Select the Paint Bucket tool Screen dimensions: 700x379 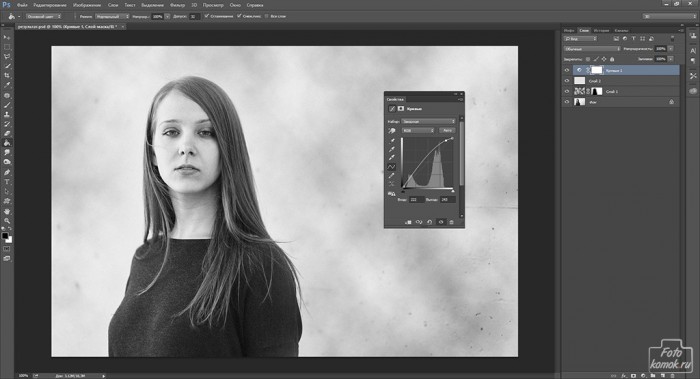[x=7, y=143]
